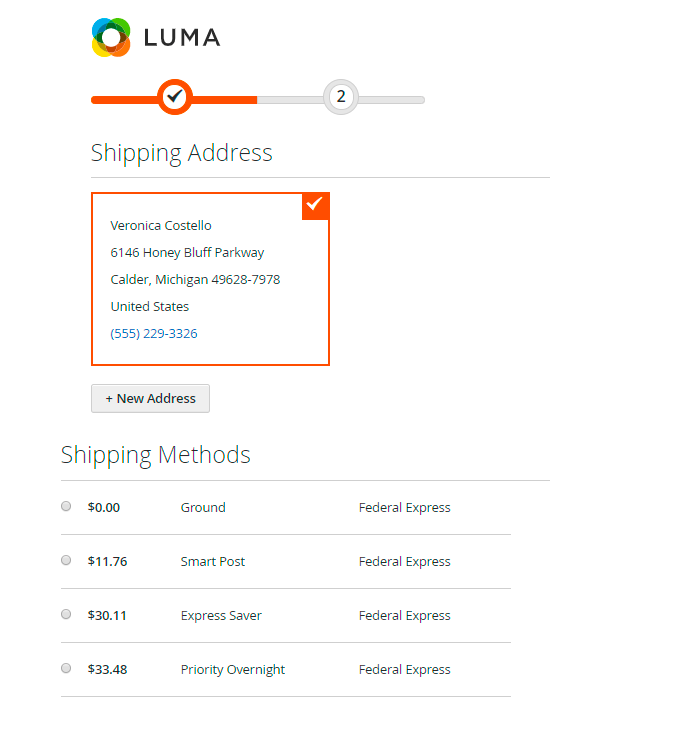The height and width of the screenshot is (743, 681).
Task: Click the completed step one checkmark icon
Action: [174, 97]
